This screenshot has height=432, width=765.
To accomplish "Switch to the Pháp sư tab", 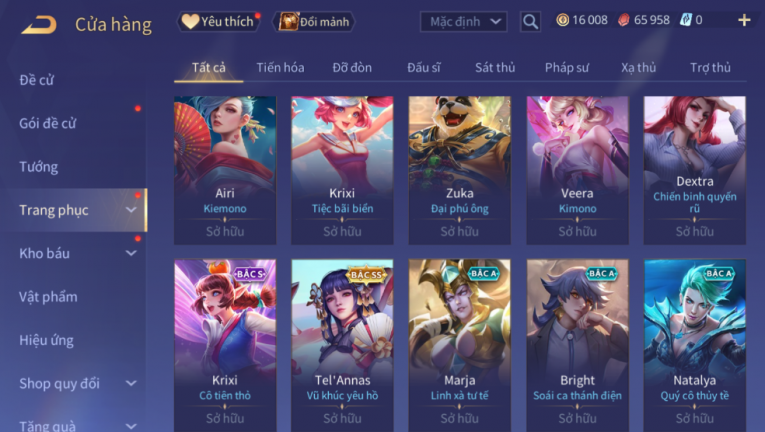I will click(x=566, y=67).
